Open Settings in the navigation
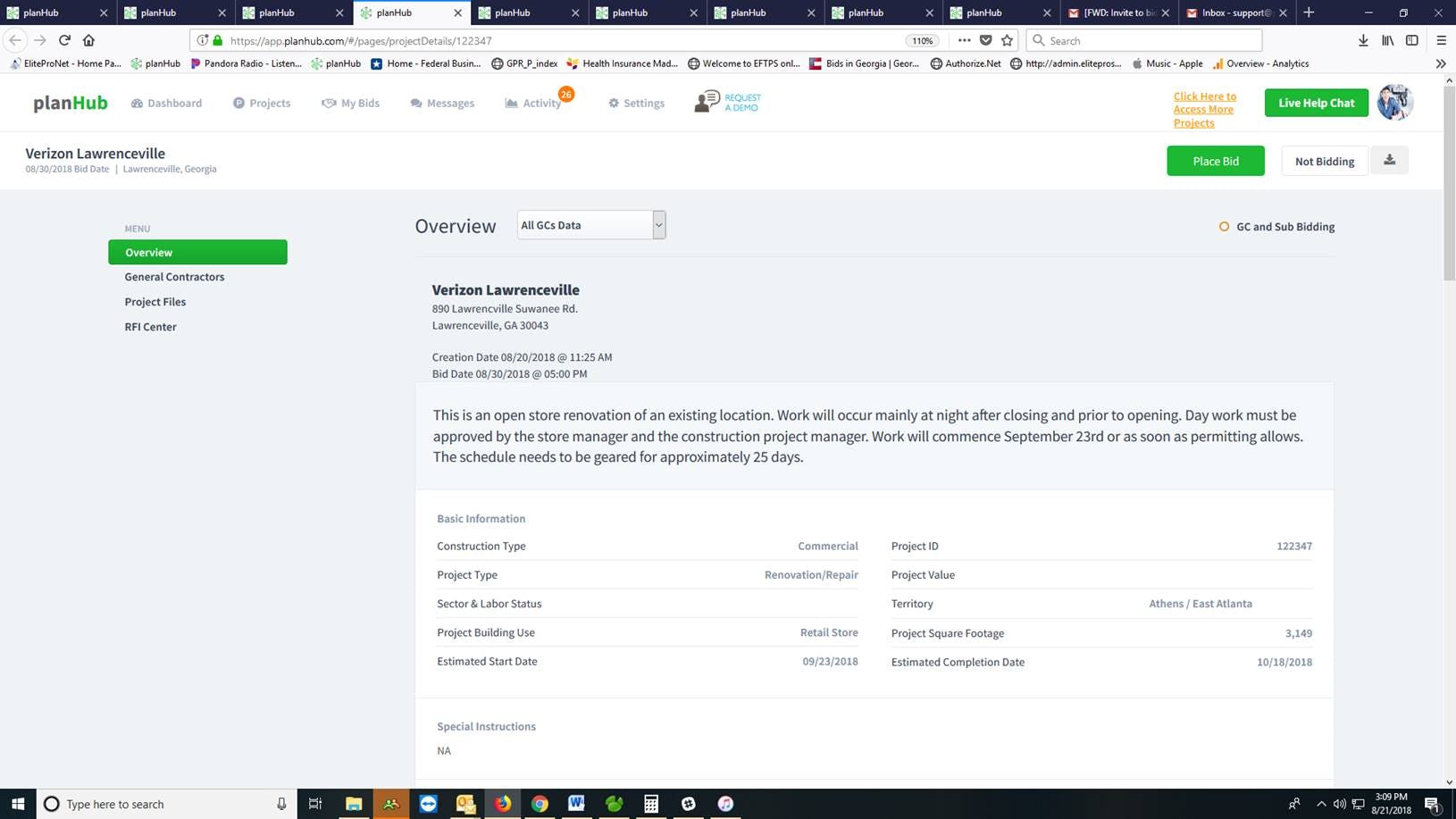The height and width of the screenshot is (819, 1456). (x=636, y=103)
